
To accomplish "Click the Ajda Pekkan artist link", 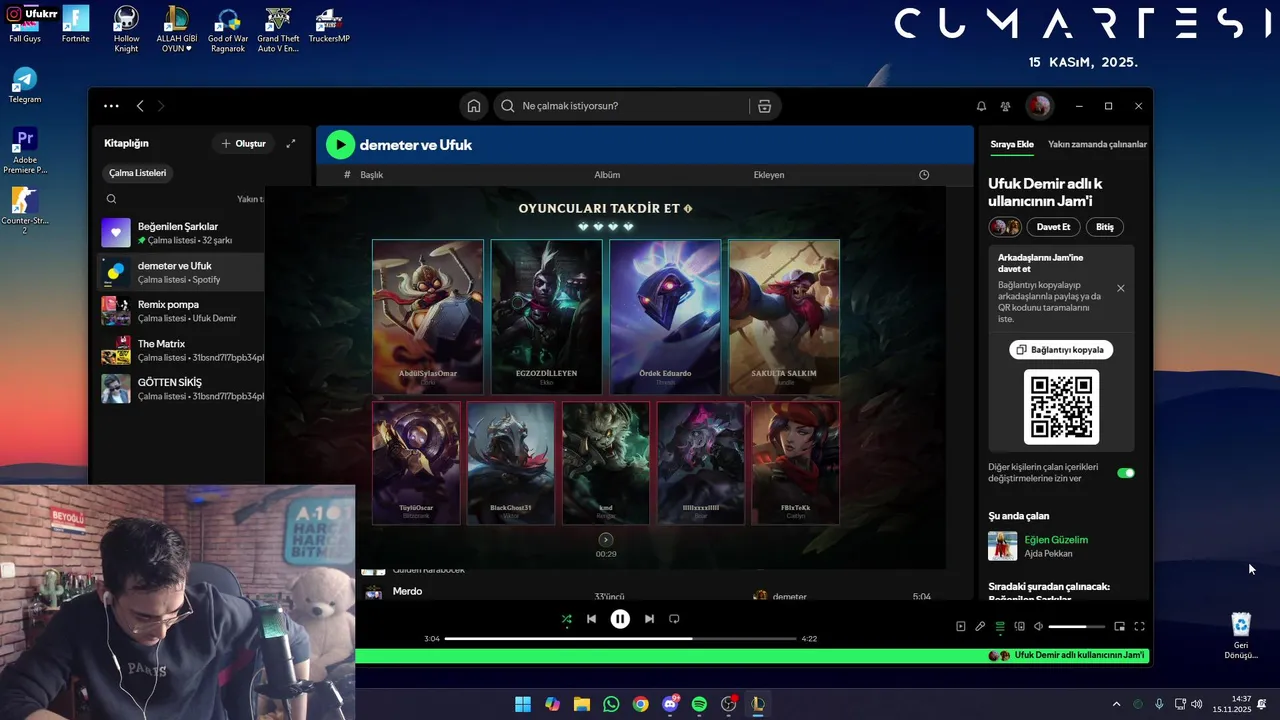I will 1048,553.
